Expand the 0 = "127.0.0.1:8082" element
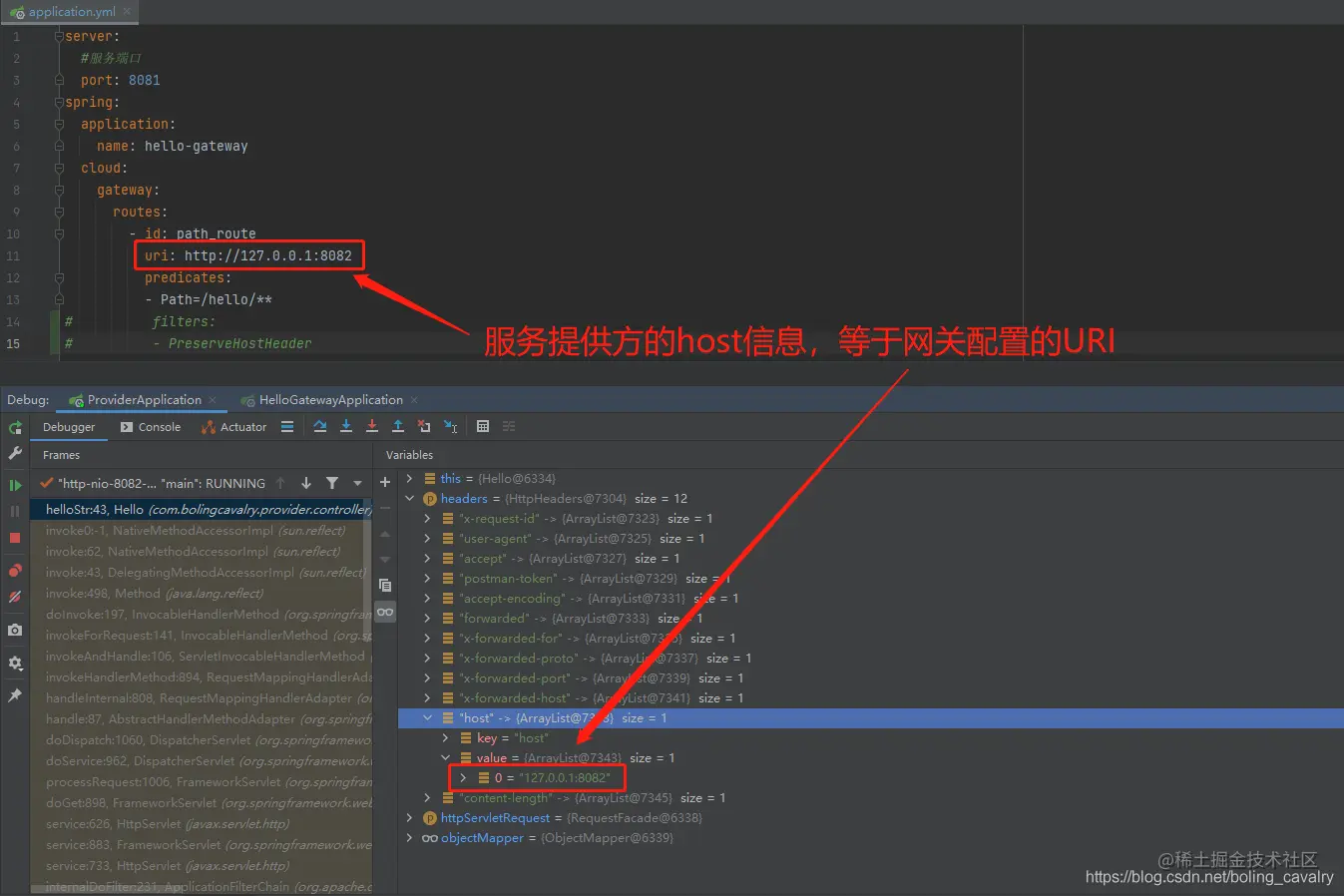1344x896 pixels. pyautogui.click(x=463, y=778)
